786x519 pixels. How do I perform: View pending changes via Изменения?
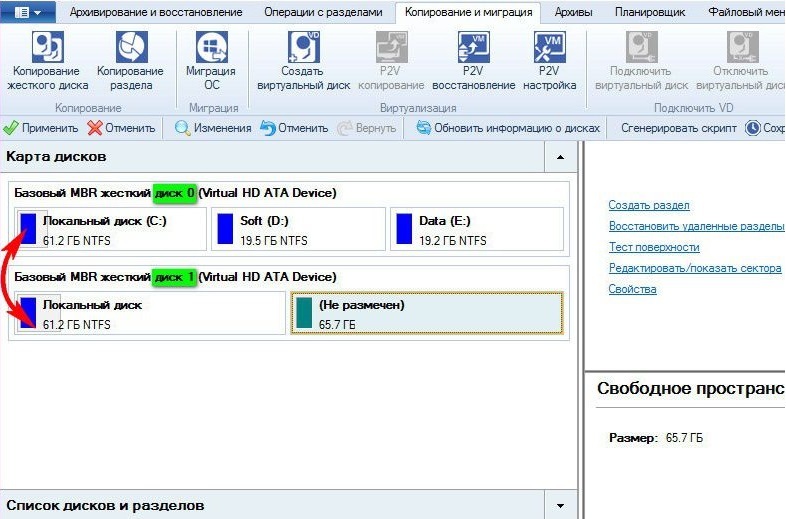(213, 128)
